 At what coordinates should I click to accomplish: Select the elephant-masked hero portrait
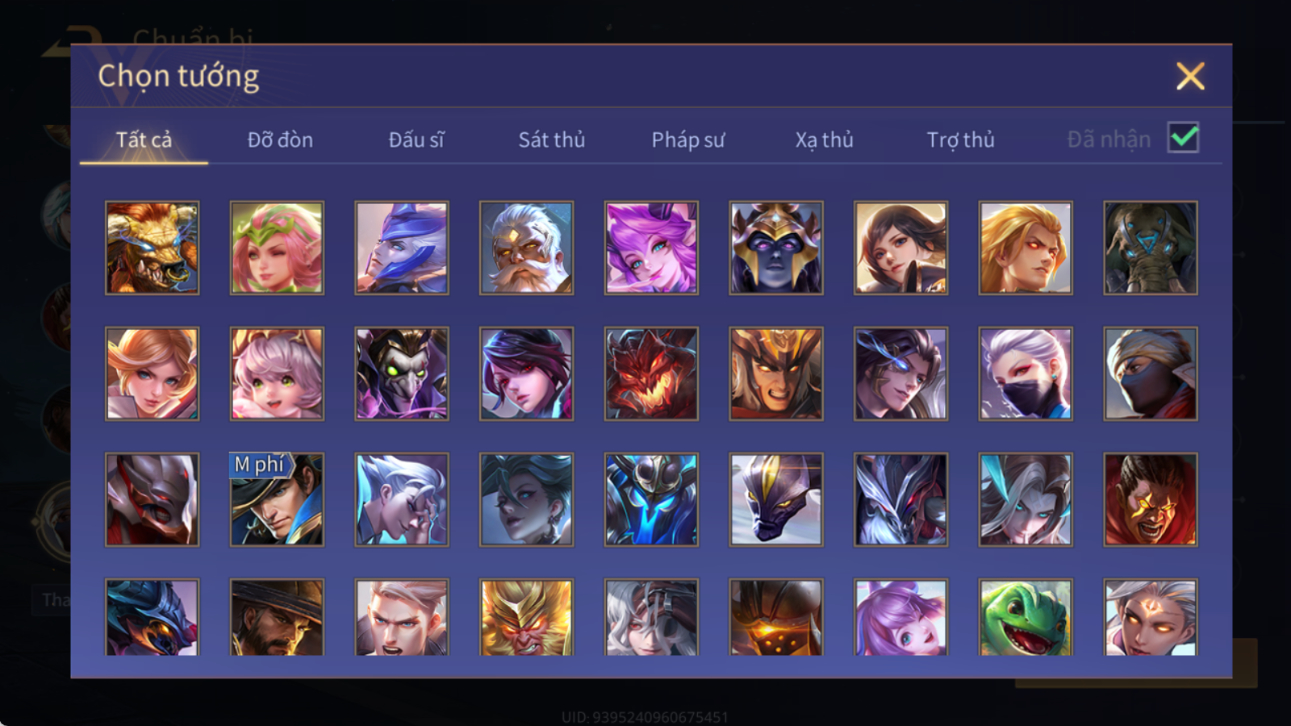(x=1150, y=248)
